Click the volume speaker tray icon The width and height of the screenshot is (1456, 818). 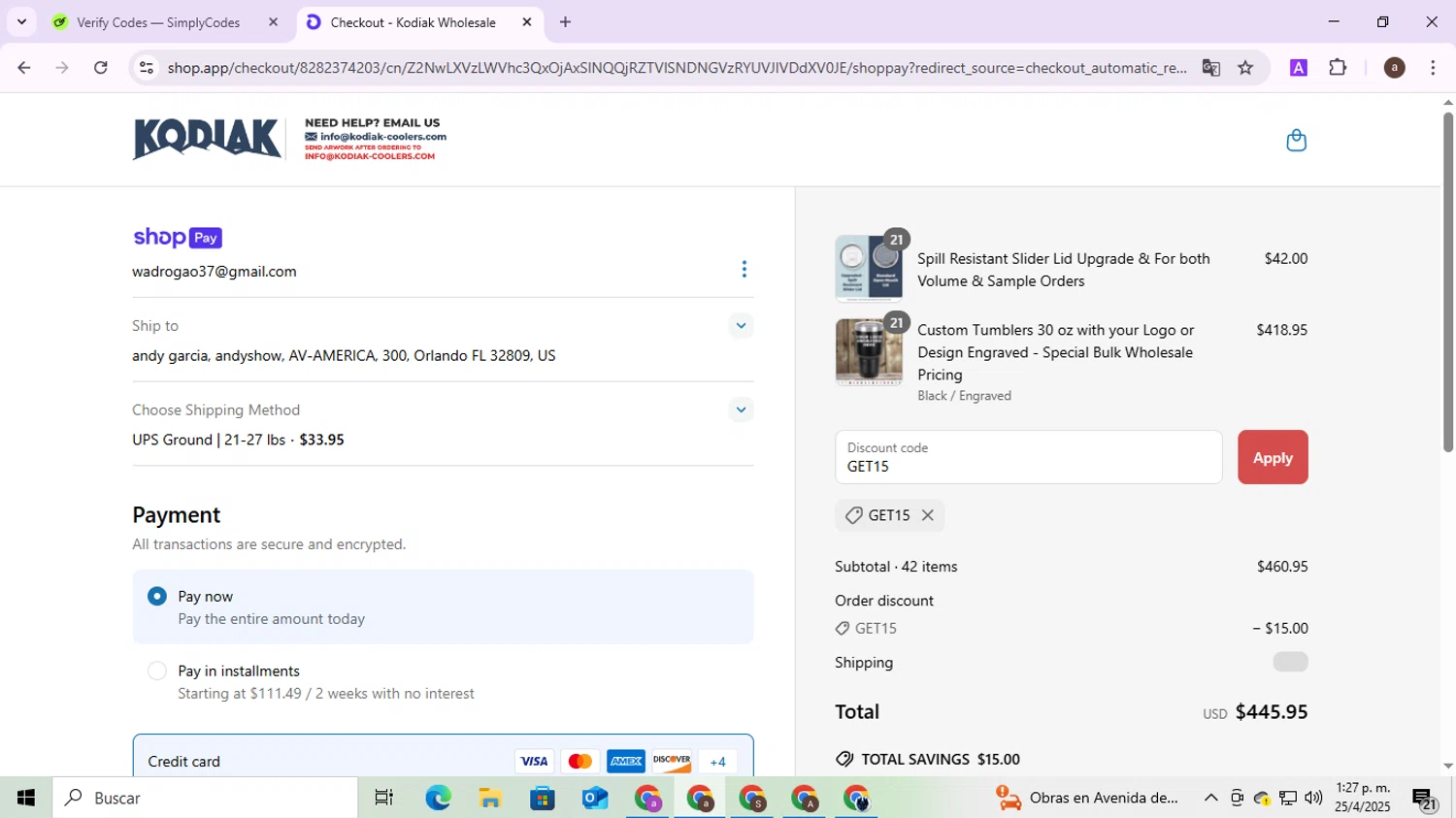(x=1313, y=798)
